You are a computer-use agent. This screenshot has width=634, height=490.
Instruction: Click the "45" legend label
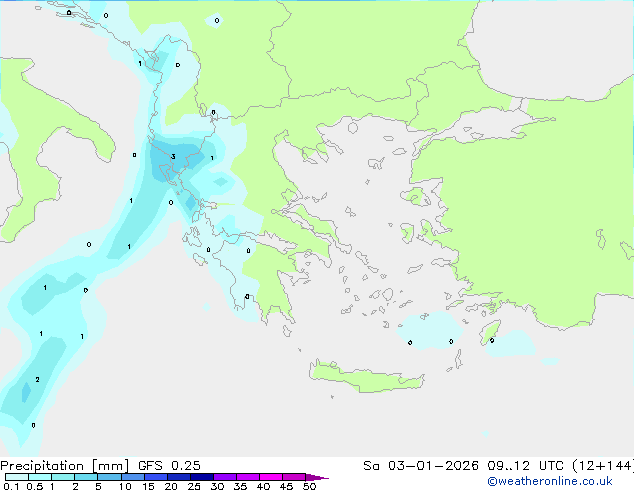click(286, 486)
